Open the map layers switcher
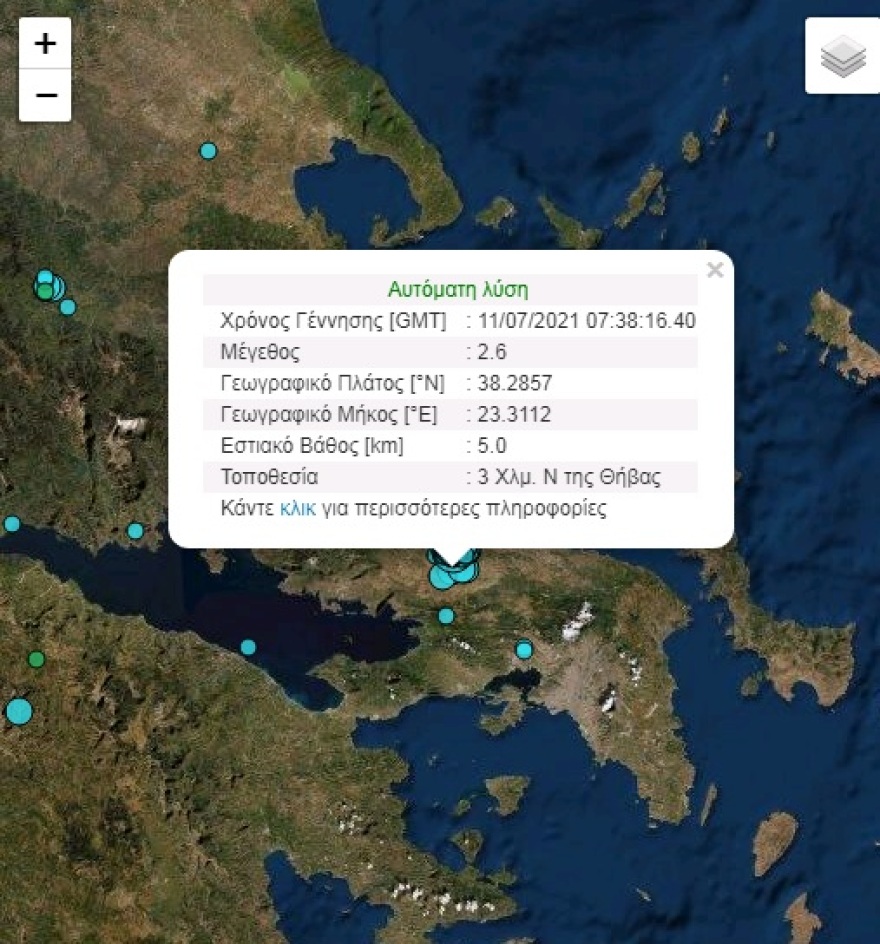The image size is (880, 944). coord(843,57)
